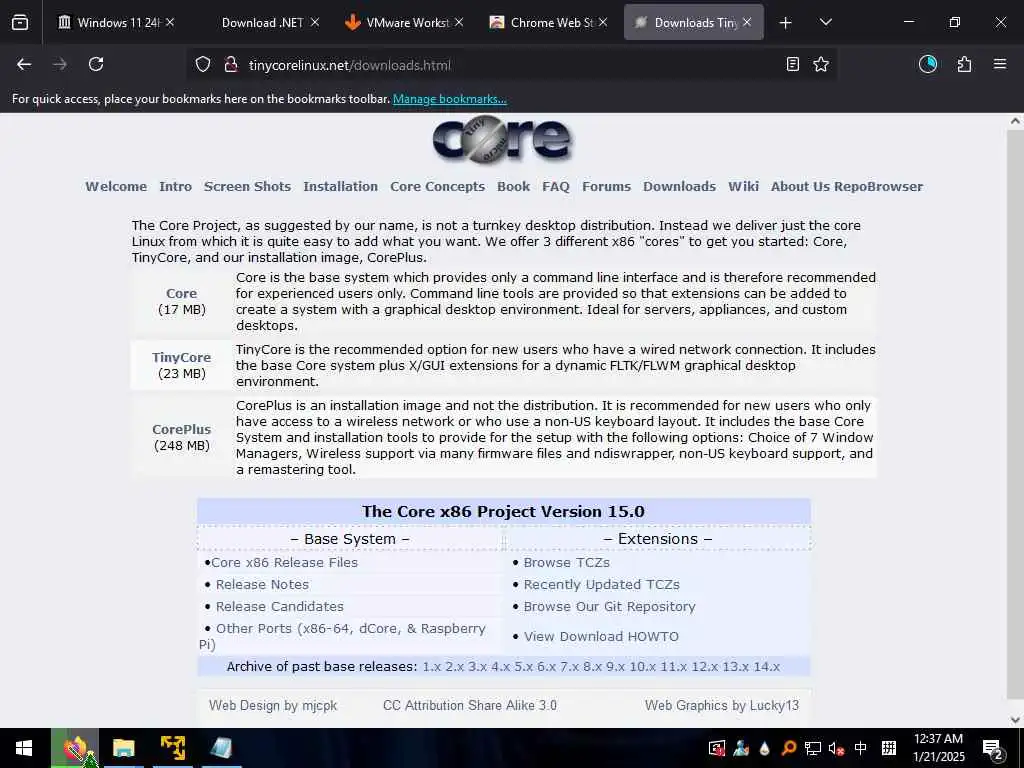Click the blue circular toolbar icon beside extensions
1024x768 pixels.
[x=928, y=64]
